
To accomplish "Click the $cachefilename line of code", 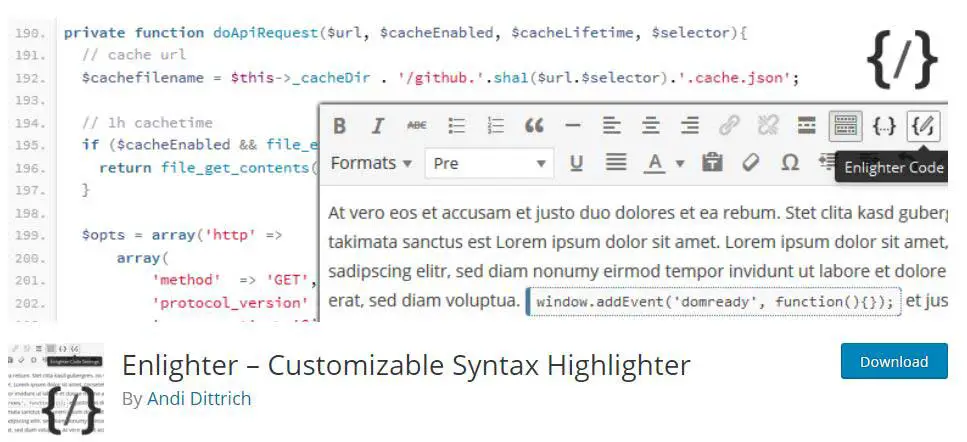I will pos(440,78).
